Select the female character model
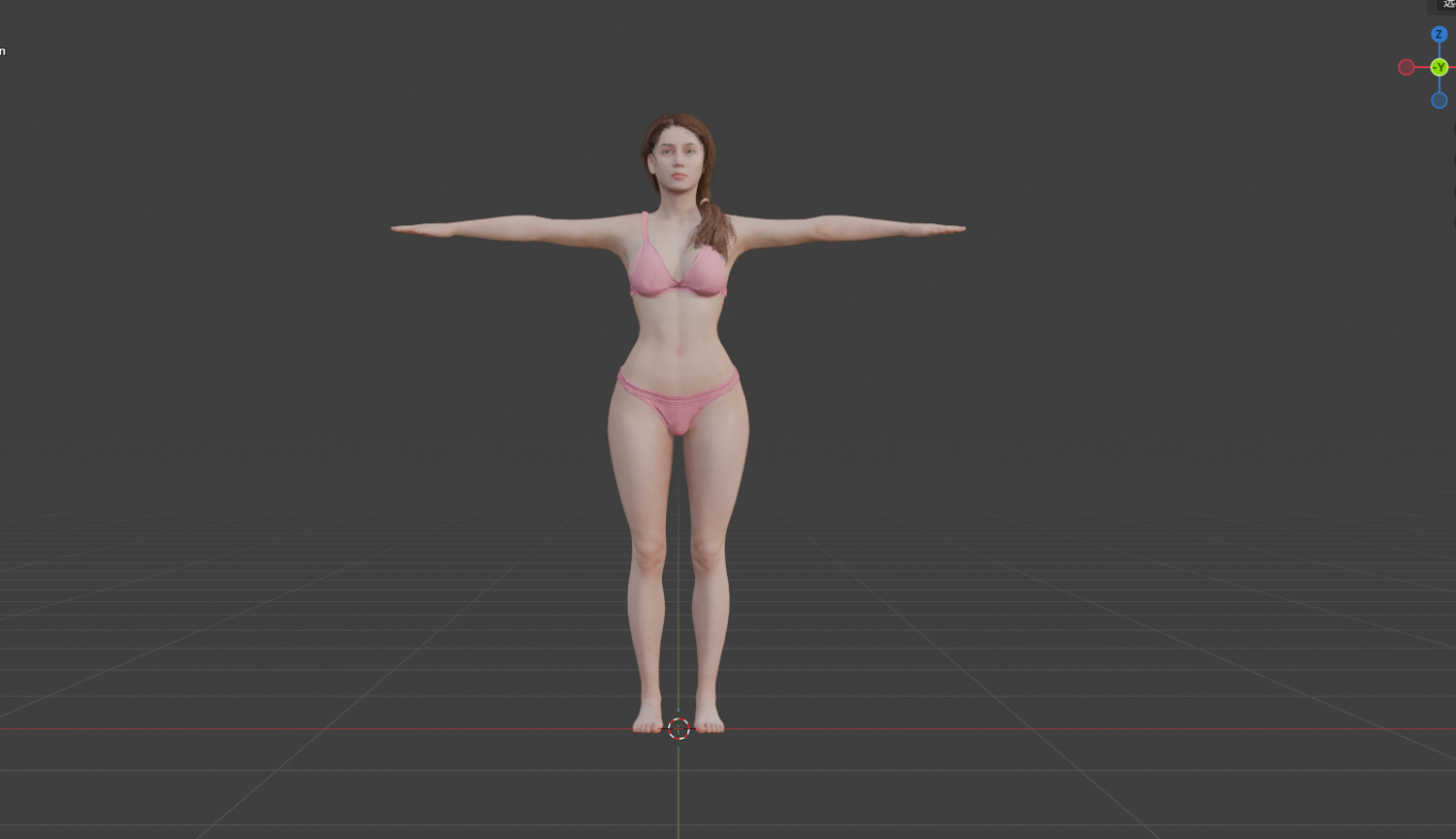This screenshot has height=839, width=1456. point(678,423)
